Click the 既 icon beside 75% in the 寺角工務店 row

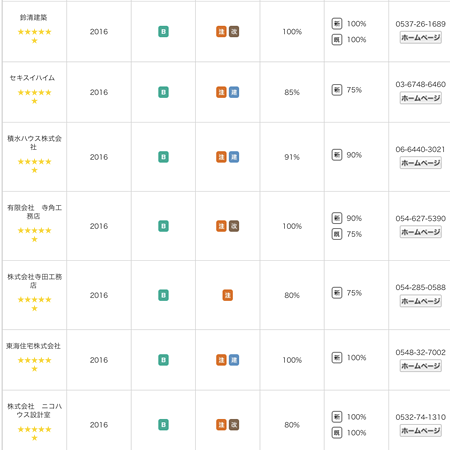[337, 234]
